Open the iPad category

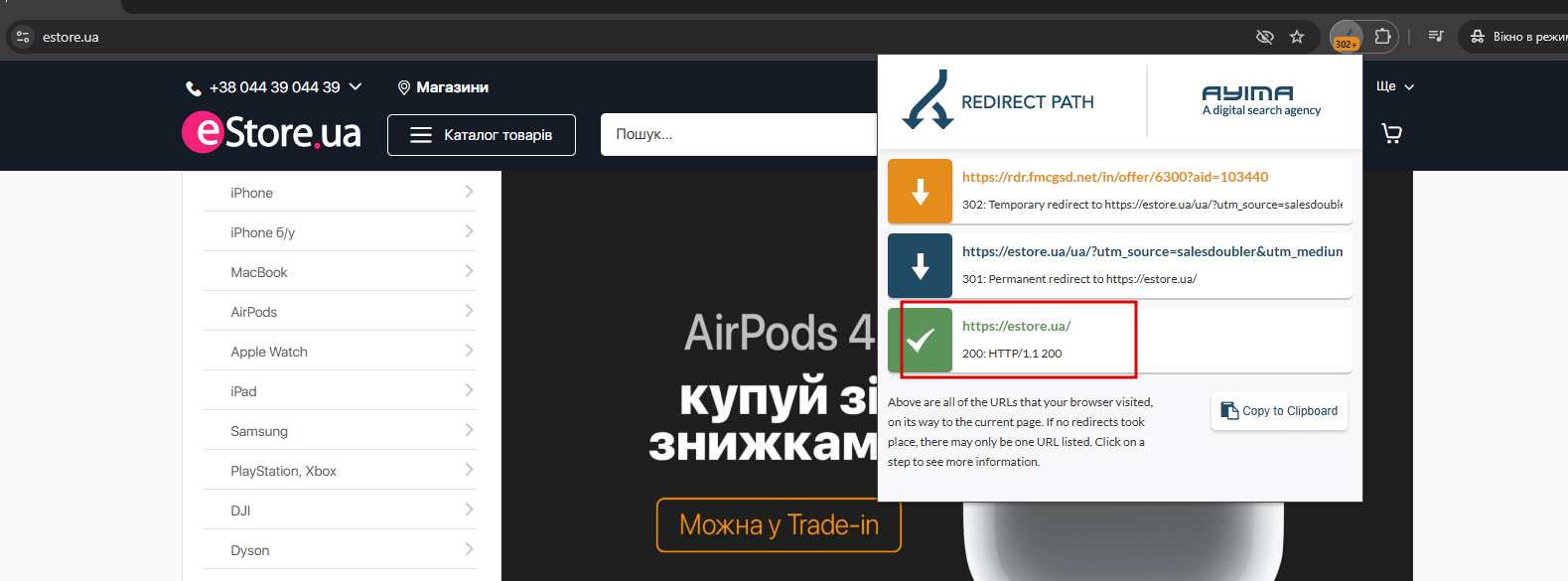340,390
